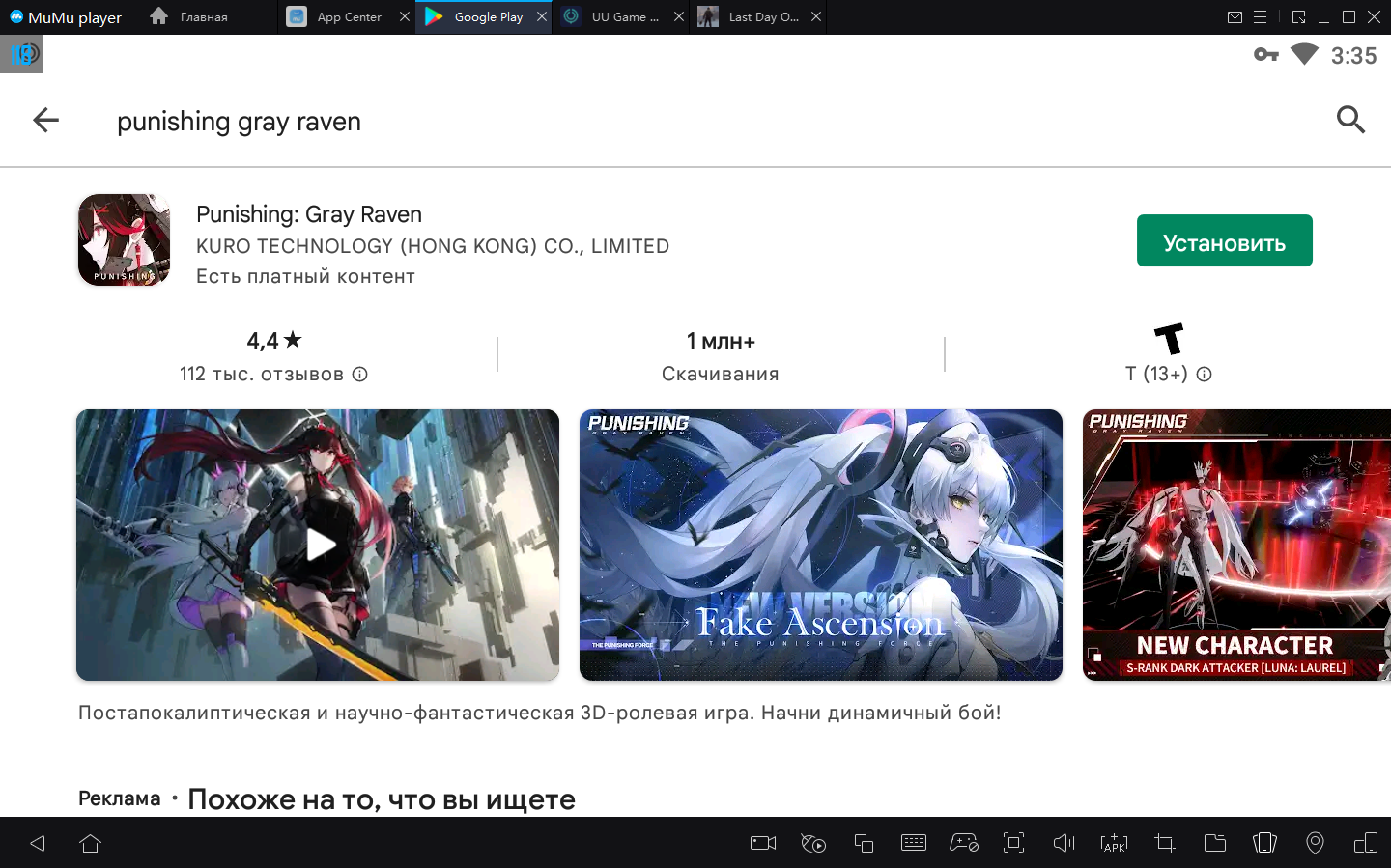Viewport: 1391px width, 868px height.
Task: Close the UU Game tab
Action: (x=679, y=17)
